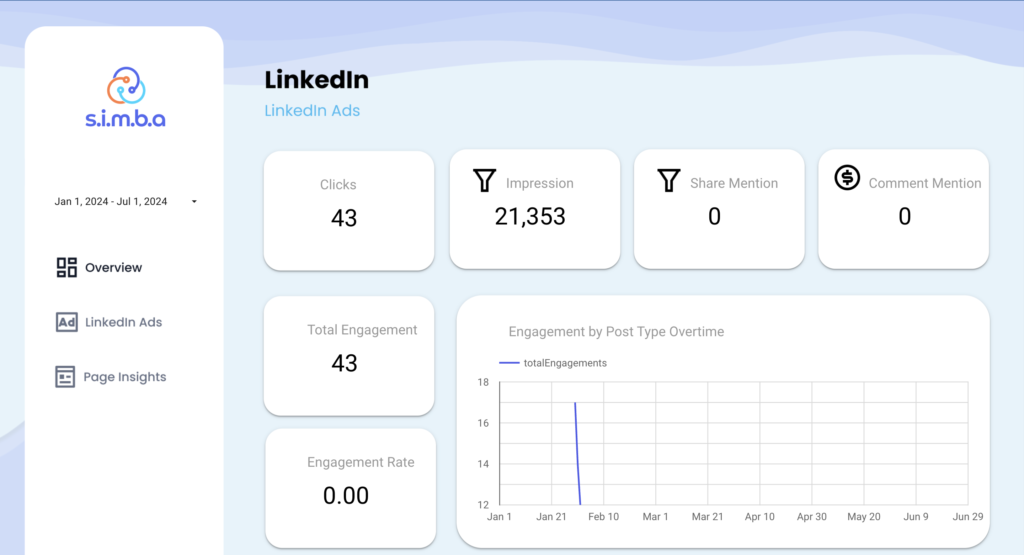The height and width of the screenshot is (555, 1024).
Task: Click the Total Engagement scorecard
Action: (x=349, y=354)
